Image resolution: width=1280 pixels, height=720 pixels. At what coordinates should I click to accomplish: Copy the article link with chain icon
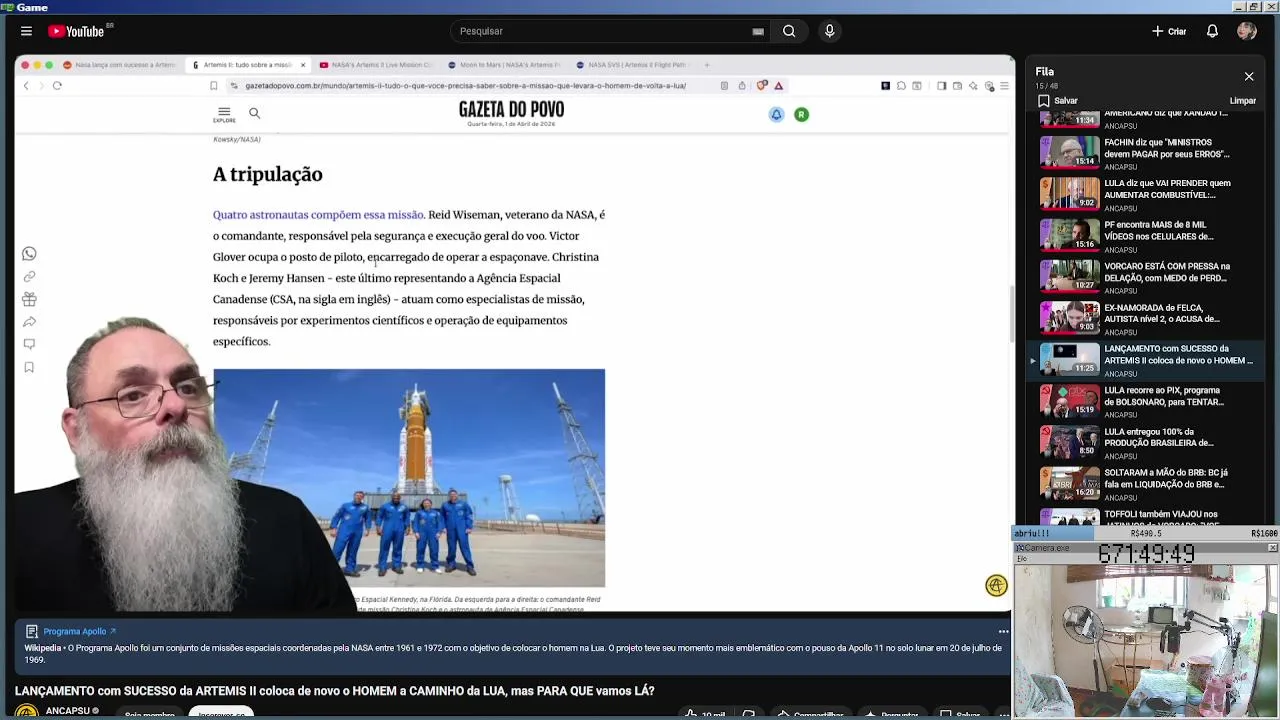[x=29, y=277]
